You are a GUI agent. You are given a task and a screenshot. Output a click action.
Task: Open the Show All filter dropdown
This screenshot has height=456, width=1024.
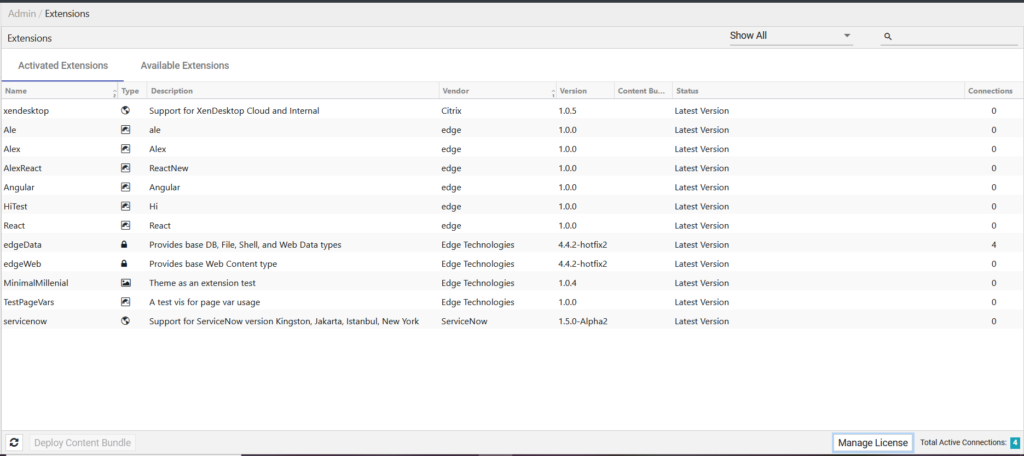(791, 36)
